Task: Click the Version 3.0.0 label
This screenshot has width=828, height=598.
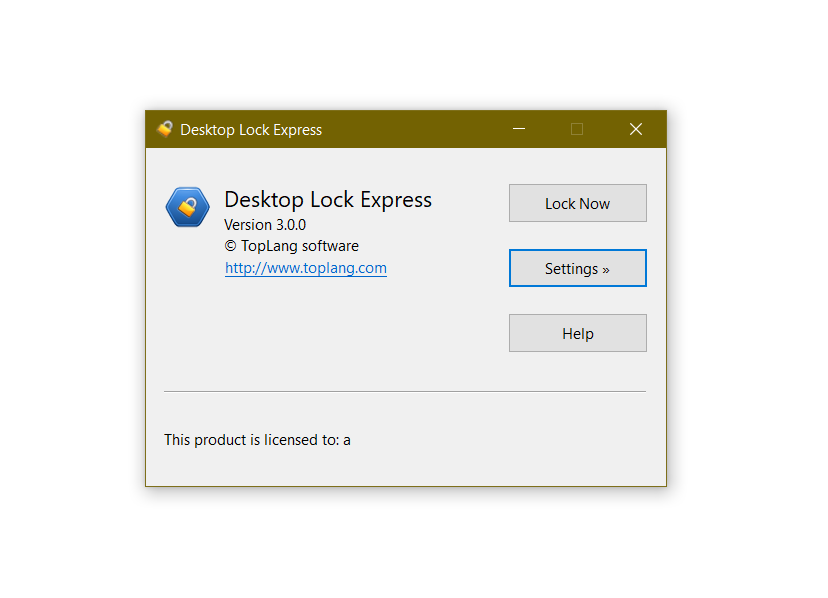Action: [x=264, y=224]
